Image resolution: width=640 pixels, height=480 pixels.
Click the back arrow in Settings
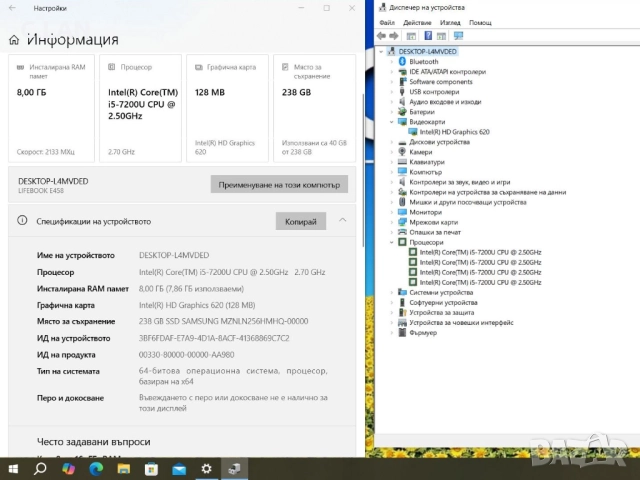coord(12,8)
